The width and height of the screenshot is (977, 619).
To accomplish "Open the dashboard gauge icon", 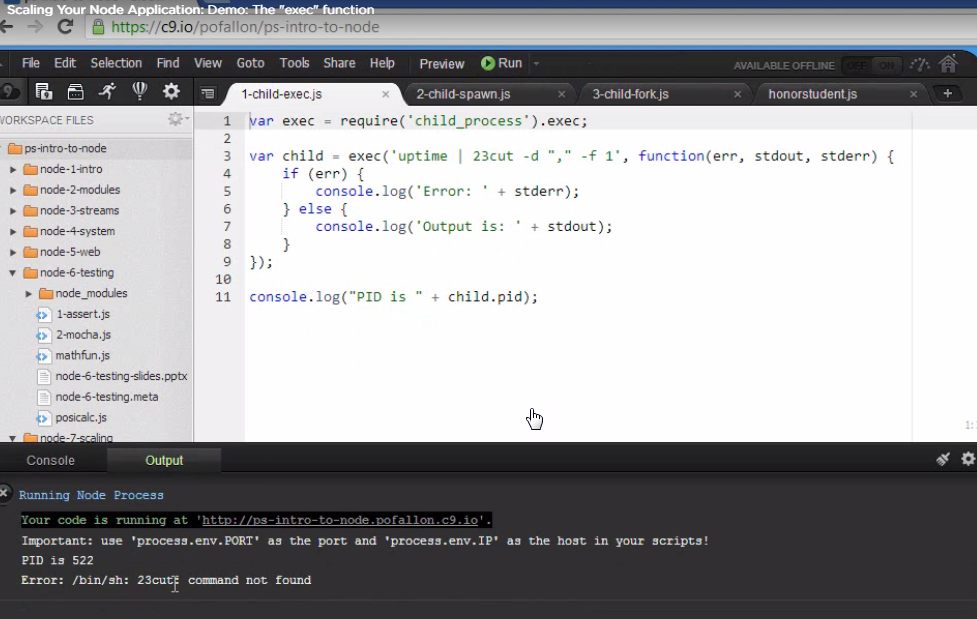I will tap(920, 64).
